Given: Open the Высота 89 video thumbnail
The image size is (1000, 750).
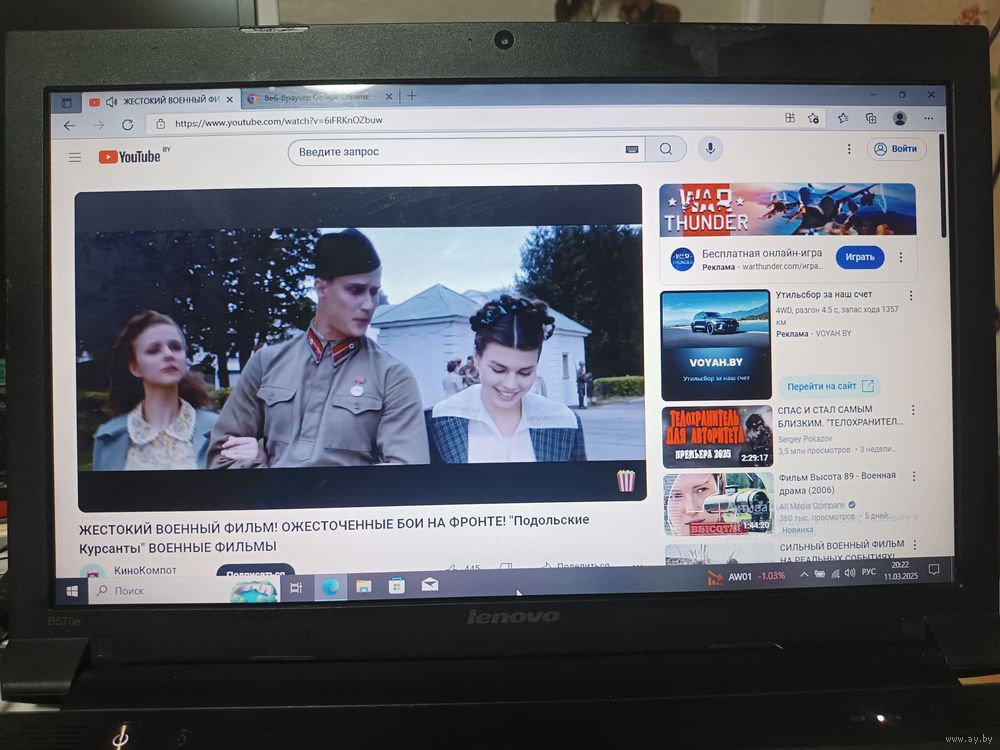Looking at the screenshot, I should tap(719, 504).
